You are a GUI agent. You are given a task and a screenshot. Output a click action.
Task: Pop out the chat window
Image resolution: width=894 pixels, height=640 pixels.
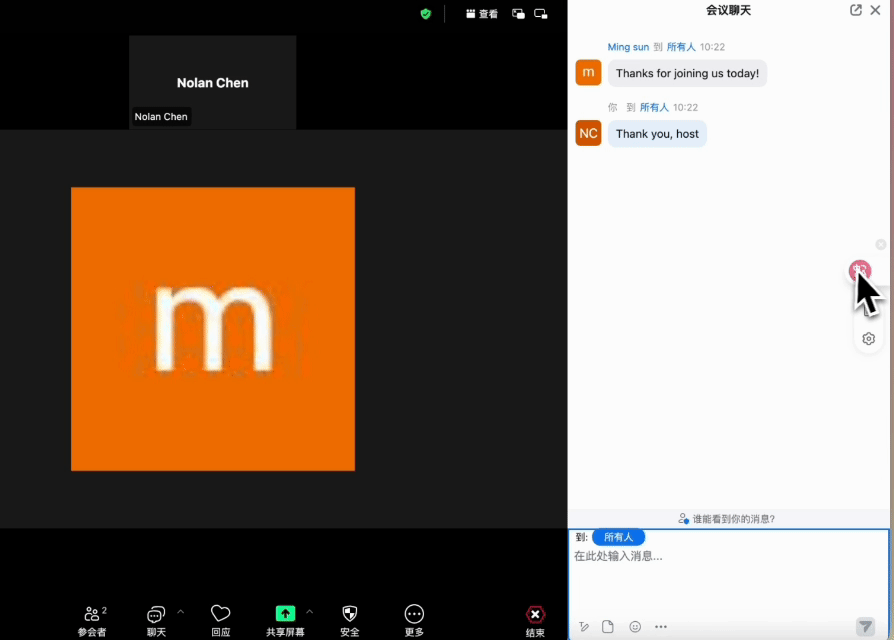click(x=856, y=10)
